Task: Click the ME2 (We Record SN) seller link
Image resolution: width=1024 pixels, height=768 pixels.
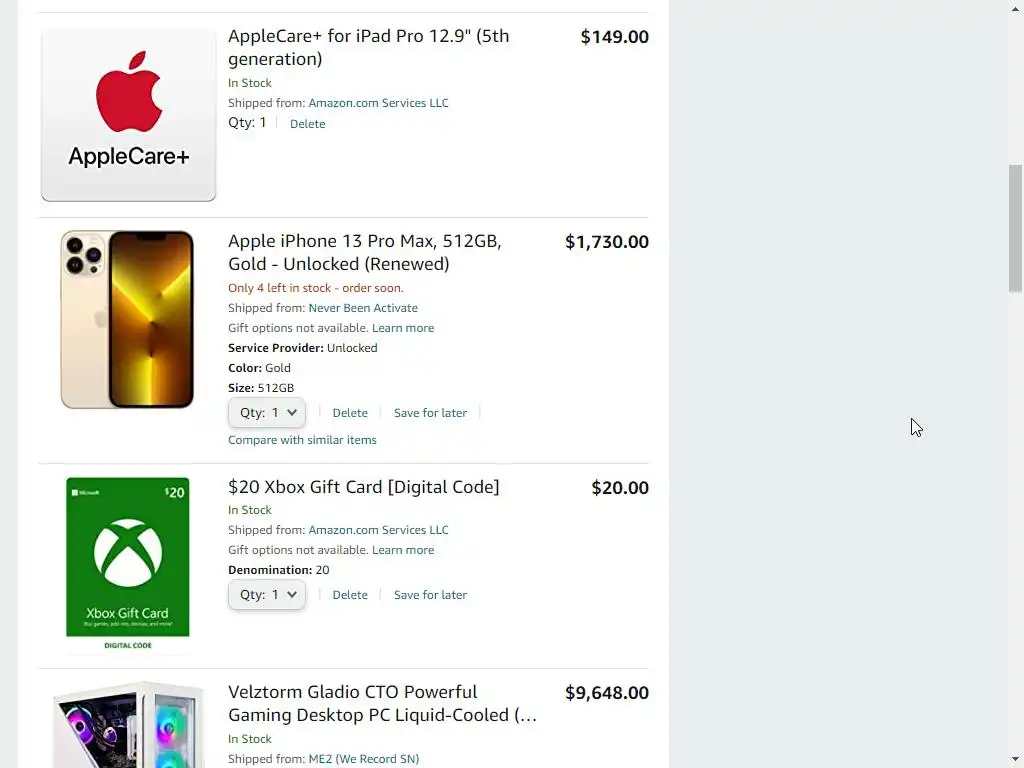Action: 364,759
